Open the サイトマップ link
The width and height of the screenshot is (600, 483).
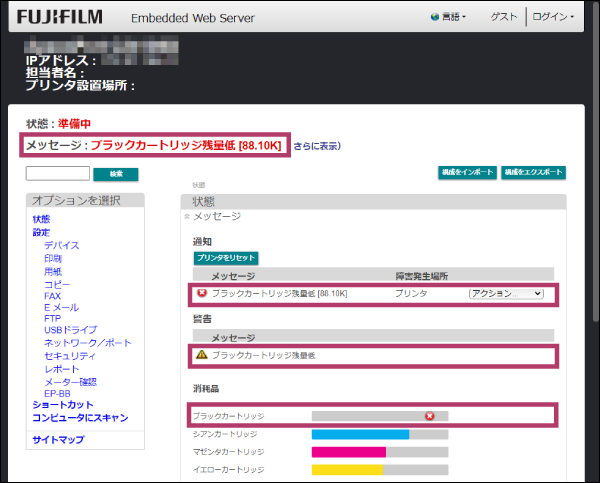coord(58,440)
